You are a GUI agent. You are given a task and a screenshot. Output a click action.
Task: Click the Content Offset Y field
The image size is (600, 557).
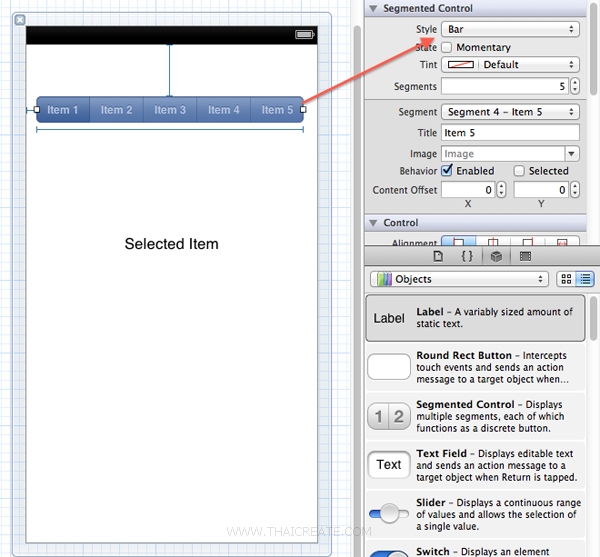coord(541,190)
